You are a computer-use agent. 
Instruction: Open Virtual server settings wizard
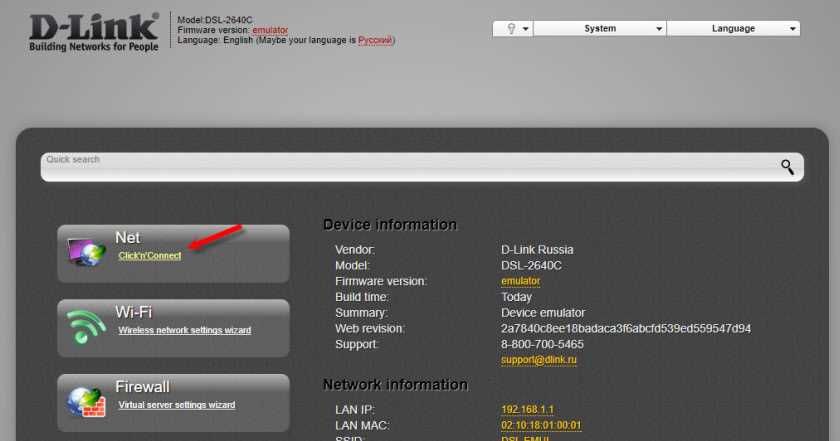177,405
